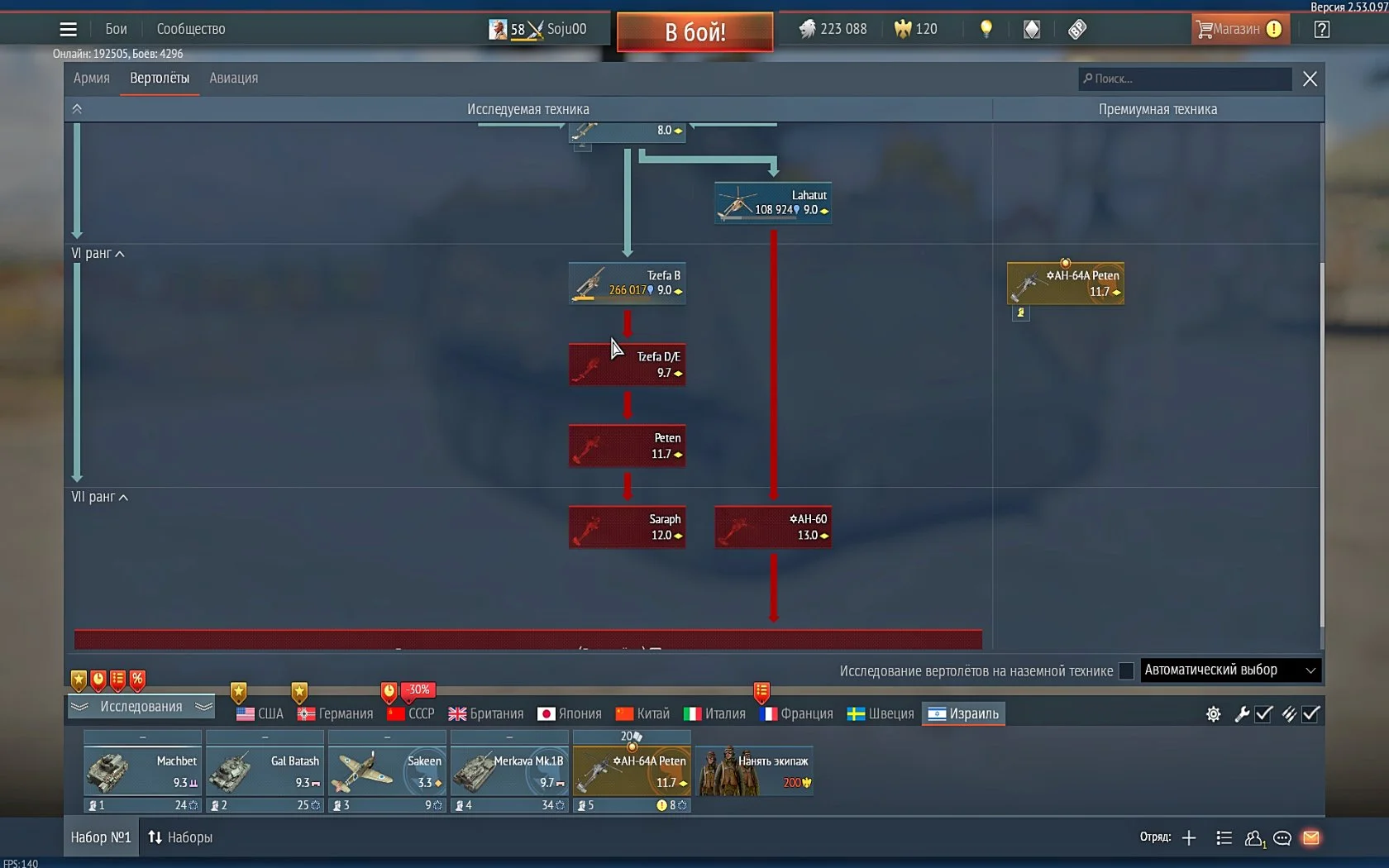Close the research tree window

[x=1310, y=79]
